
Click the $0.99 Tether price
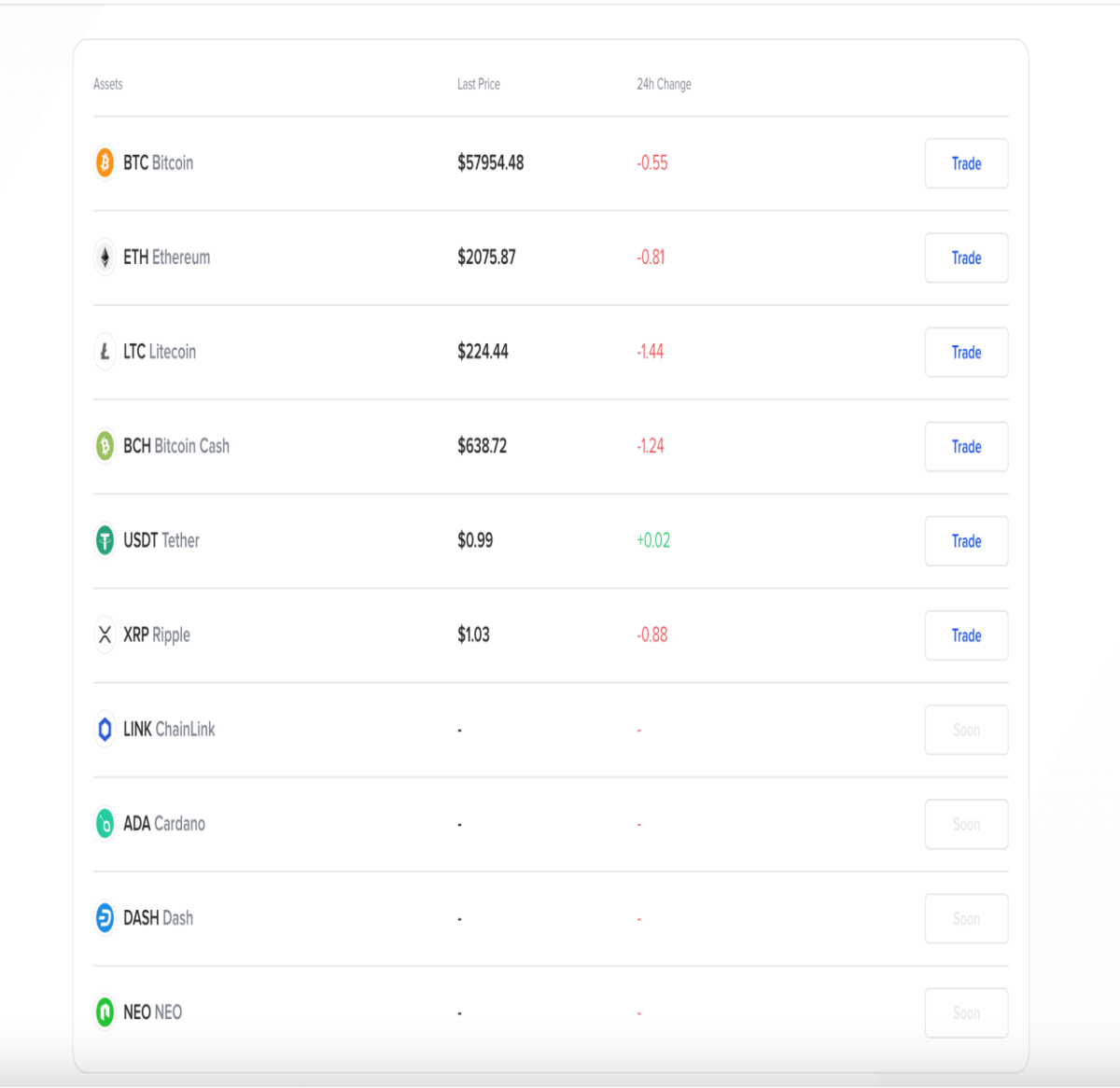[x=475, y=540]
